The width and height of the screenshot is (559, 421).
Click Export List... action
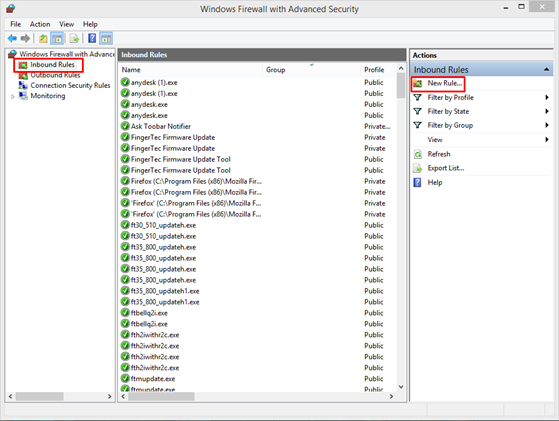pyautogui.click(x=446, y=168)
